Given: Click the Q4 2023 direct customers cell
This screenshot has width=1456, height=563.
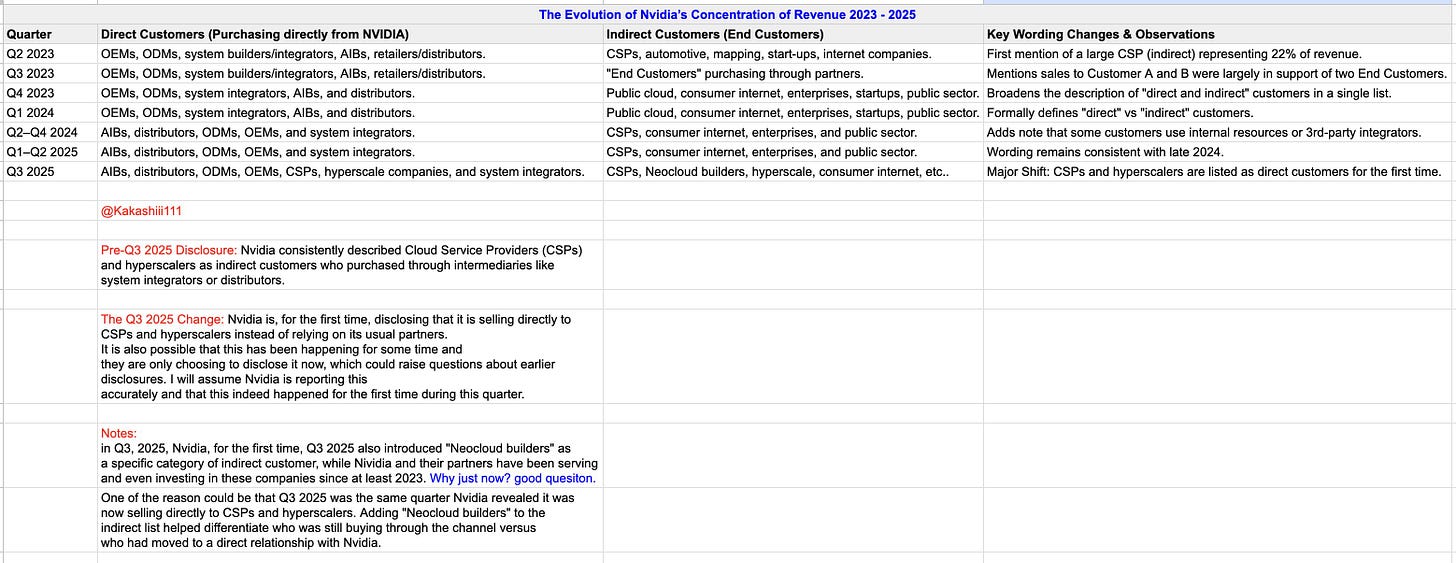Looking at the screenshot, I should coord(350,93).
